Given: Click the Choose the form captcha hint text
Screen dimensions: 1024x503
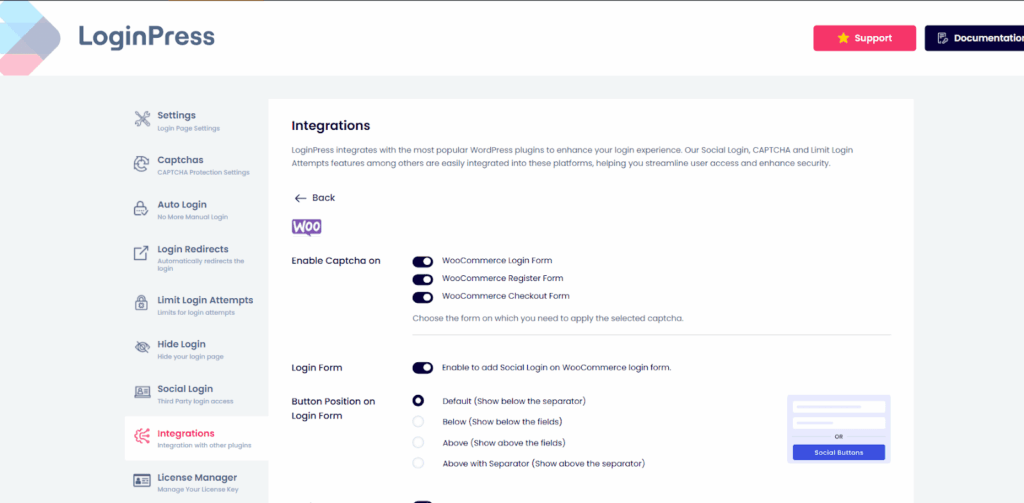Looking at the screenshot, I should coord(548,319).
